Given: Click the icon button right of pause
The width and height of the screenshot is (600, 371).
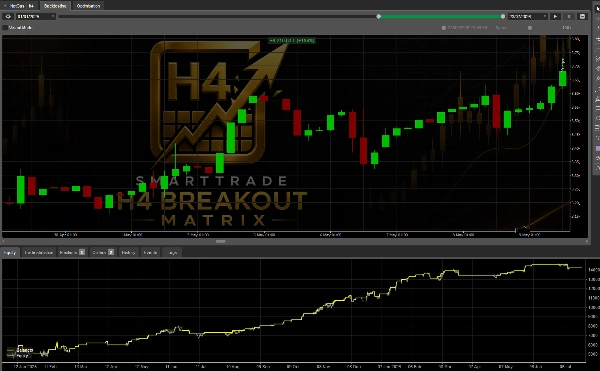Looking at the screenshot, I should pyautogui.click(x=582, y=16).
